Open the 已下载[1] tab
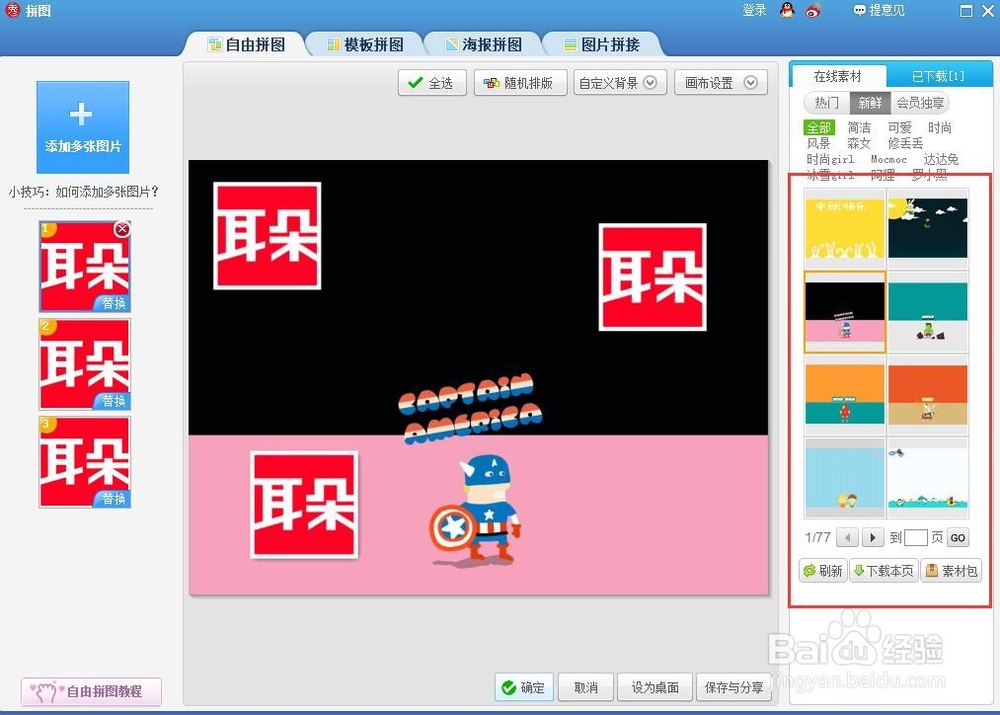The image size is (1000, 715). pos(938,77)
